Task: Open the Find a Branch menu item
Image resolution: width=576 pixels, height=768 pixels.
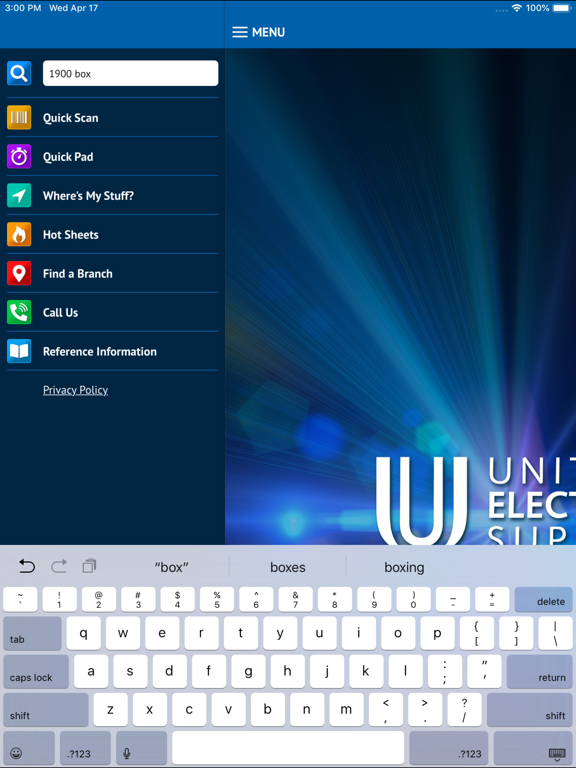Action: 113,273
